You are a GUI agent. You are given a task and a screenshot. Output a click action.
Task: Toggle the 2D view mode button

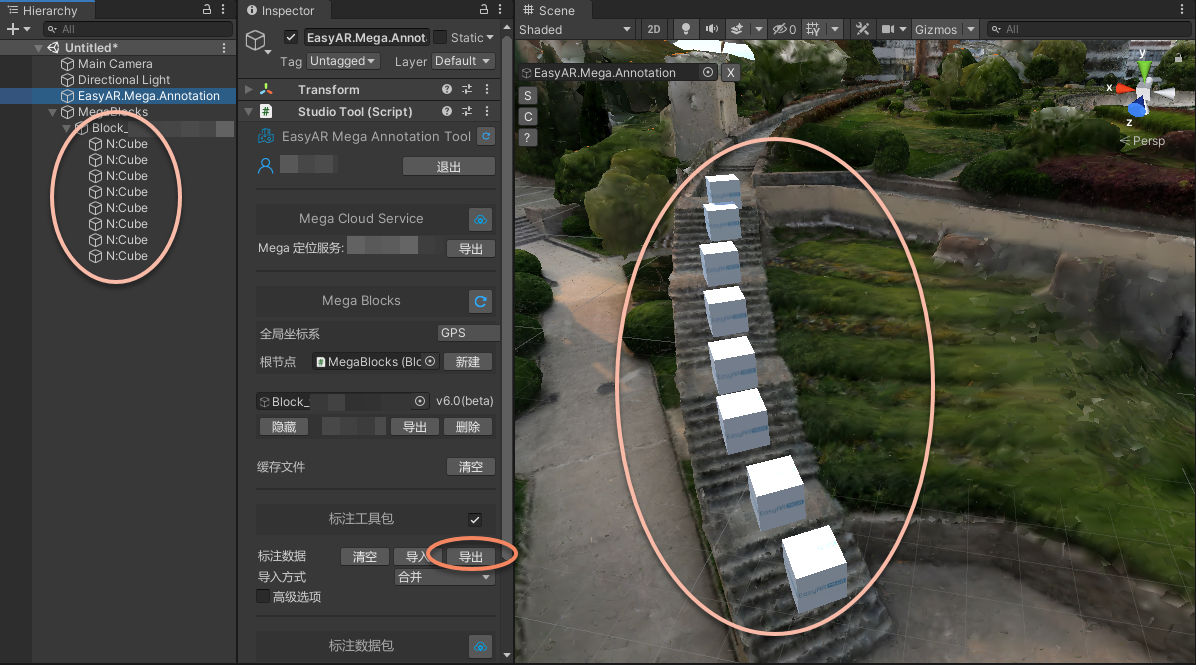pos(654,30)
